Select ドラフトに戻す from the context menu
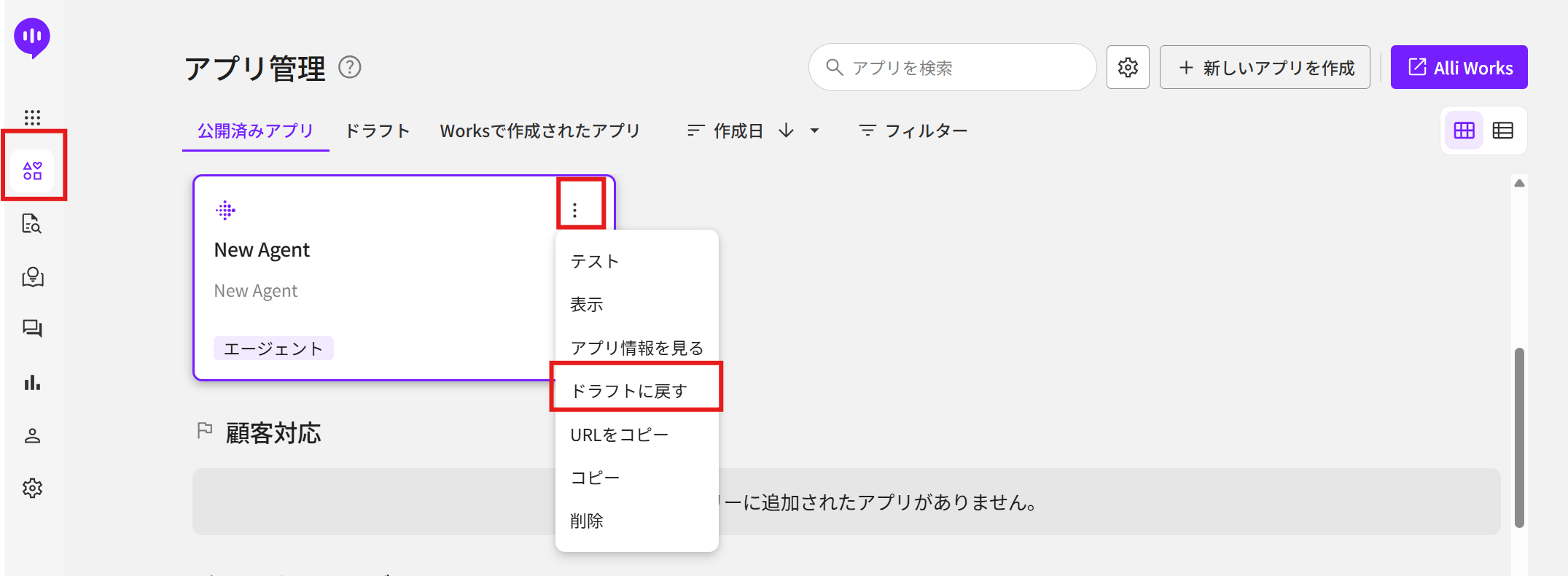 pos(628,391)
